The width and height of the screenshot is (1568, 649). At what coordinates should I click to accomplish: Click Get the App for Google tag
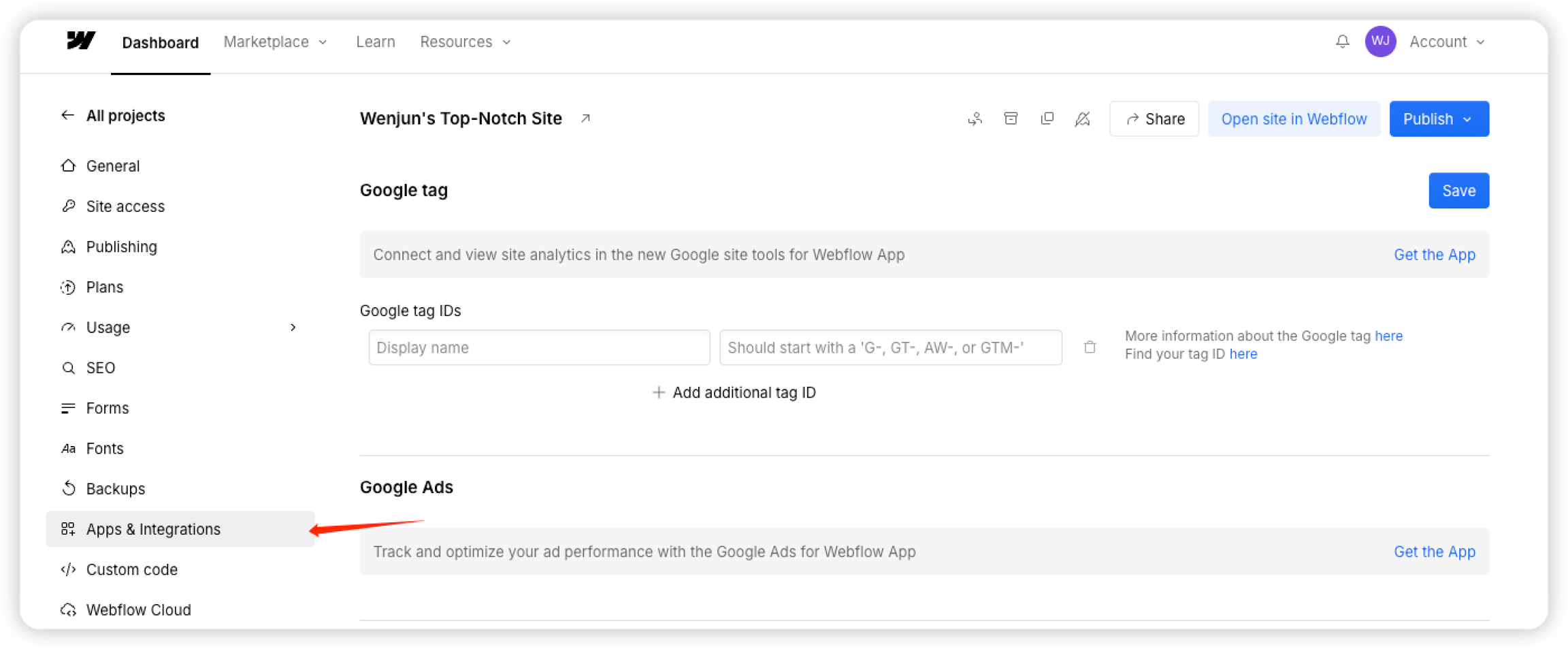click(x=1434, y=255)
